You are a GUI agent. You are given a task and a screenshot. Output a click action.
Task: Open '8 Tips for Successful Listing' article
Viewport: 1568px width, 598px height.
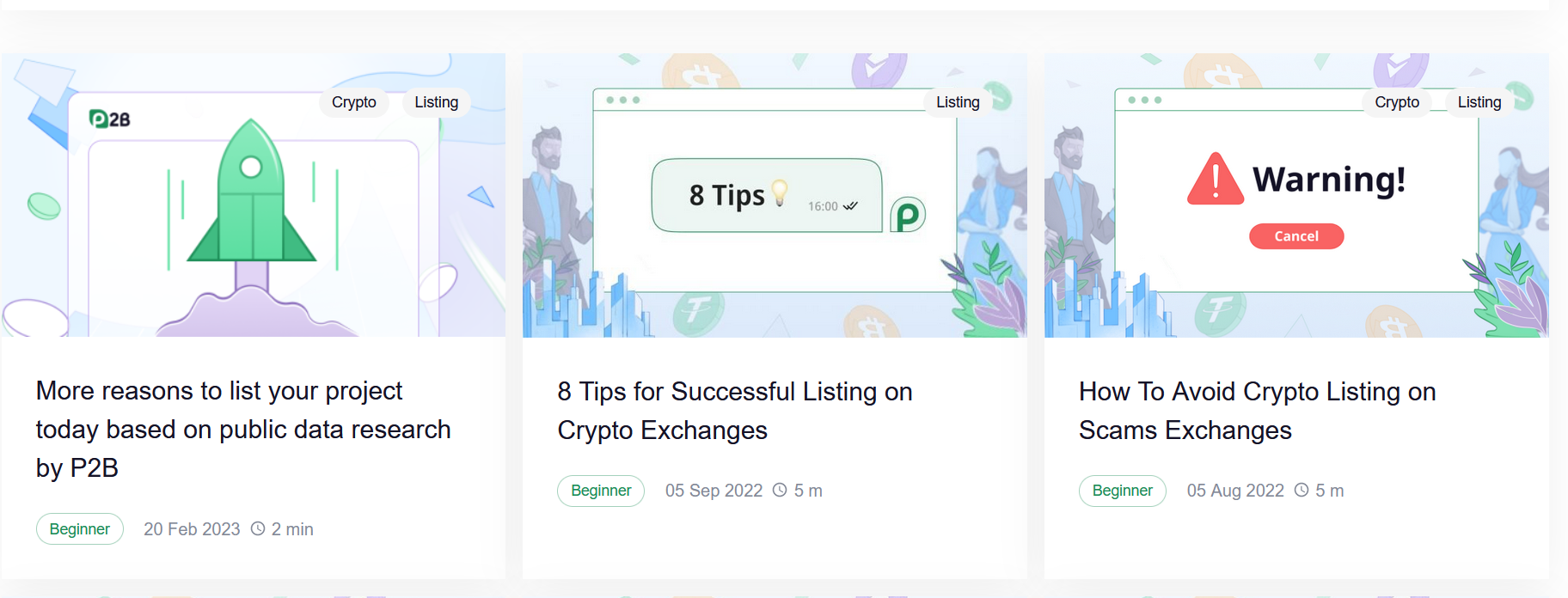[735, 411]
